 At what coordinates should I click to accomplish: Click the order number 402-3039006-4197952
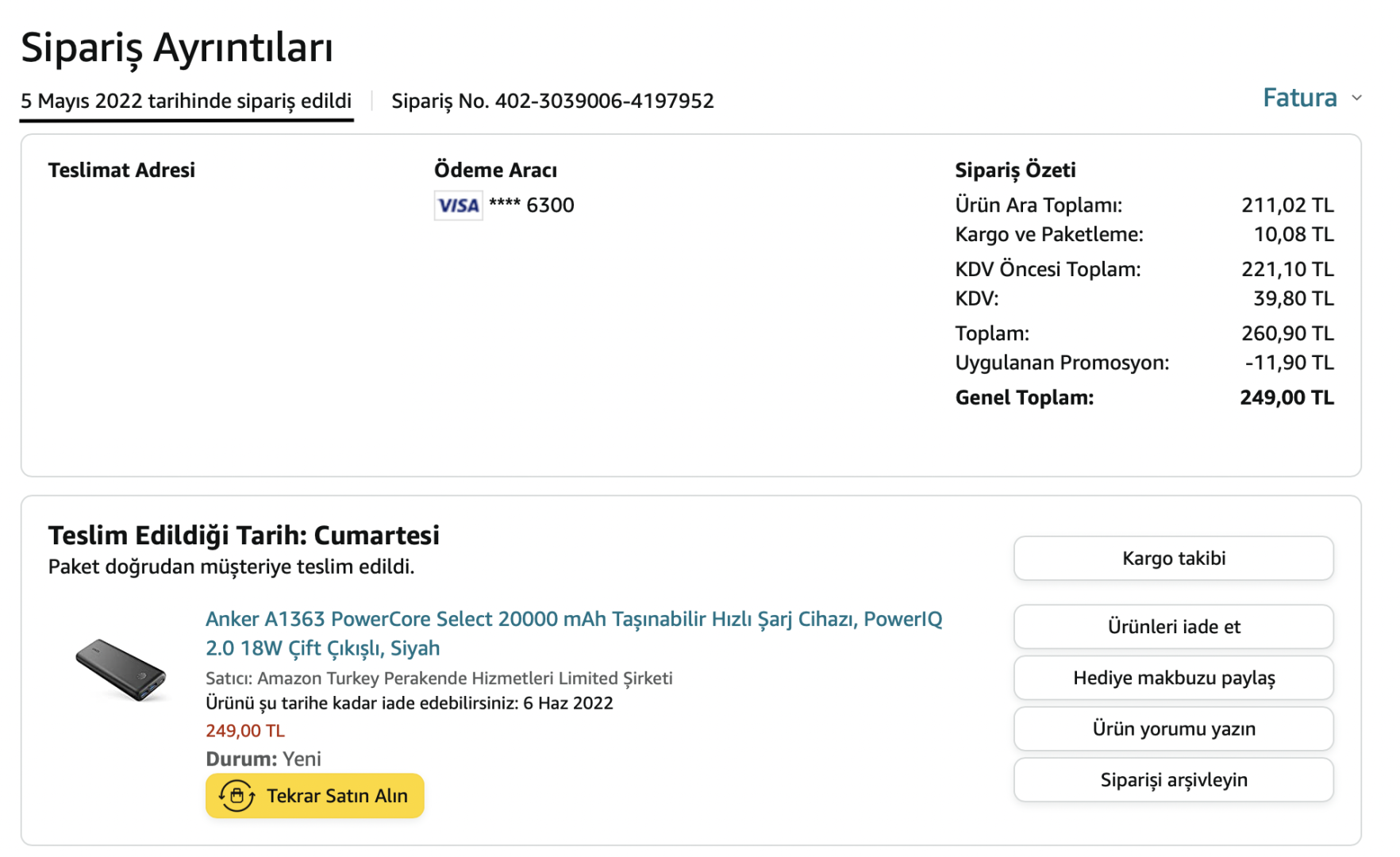click(x=604, y=102)
